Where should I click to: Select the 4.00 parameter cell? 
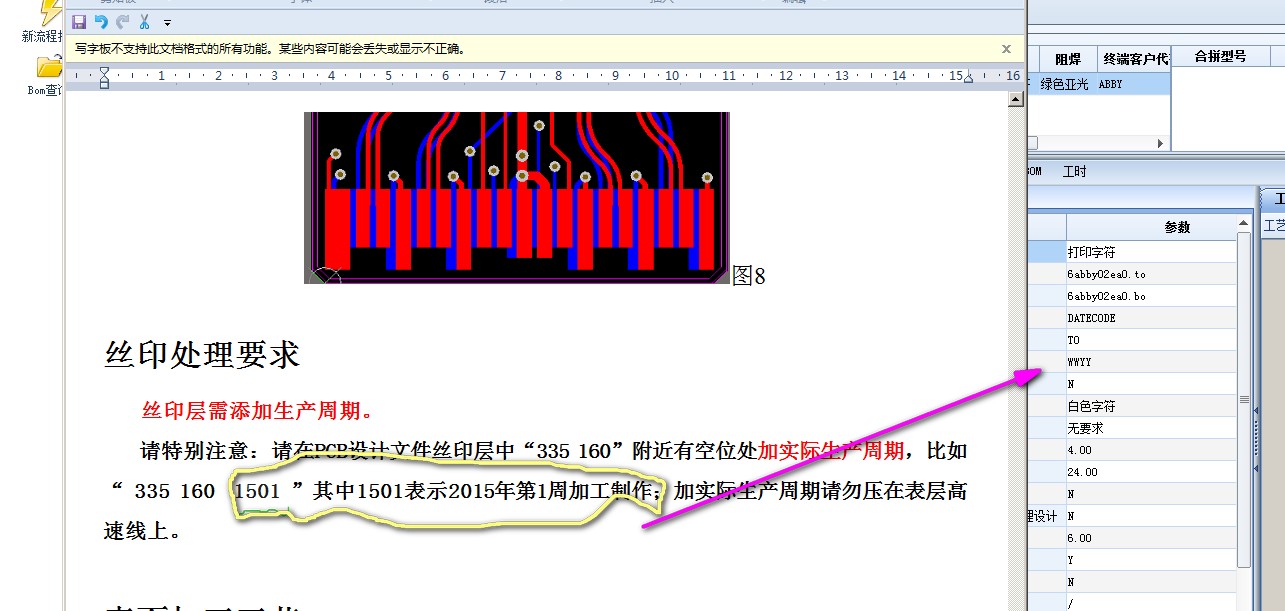1152,450
